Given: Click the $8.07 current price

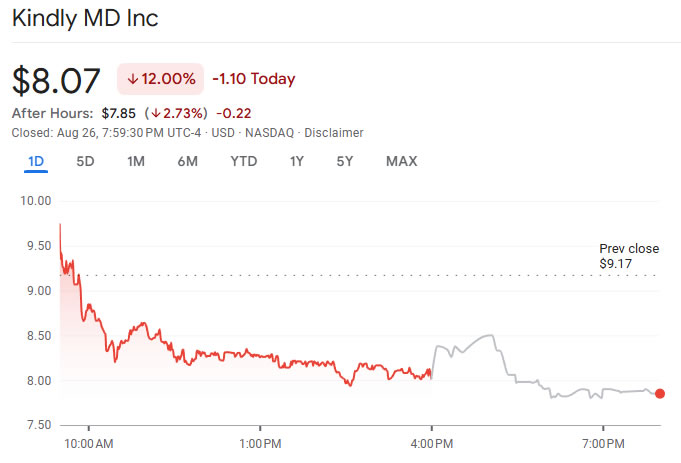Looking at the screenshot, I should pos(57,79).
